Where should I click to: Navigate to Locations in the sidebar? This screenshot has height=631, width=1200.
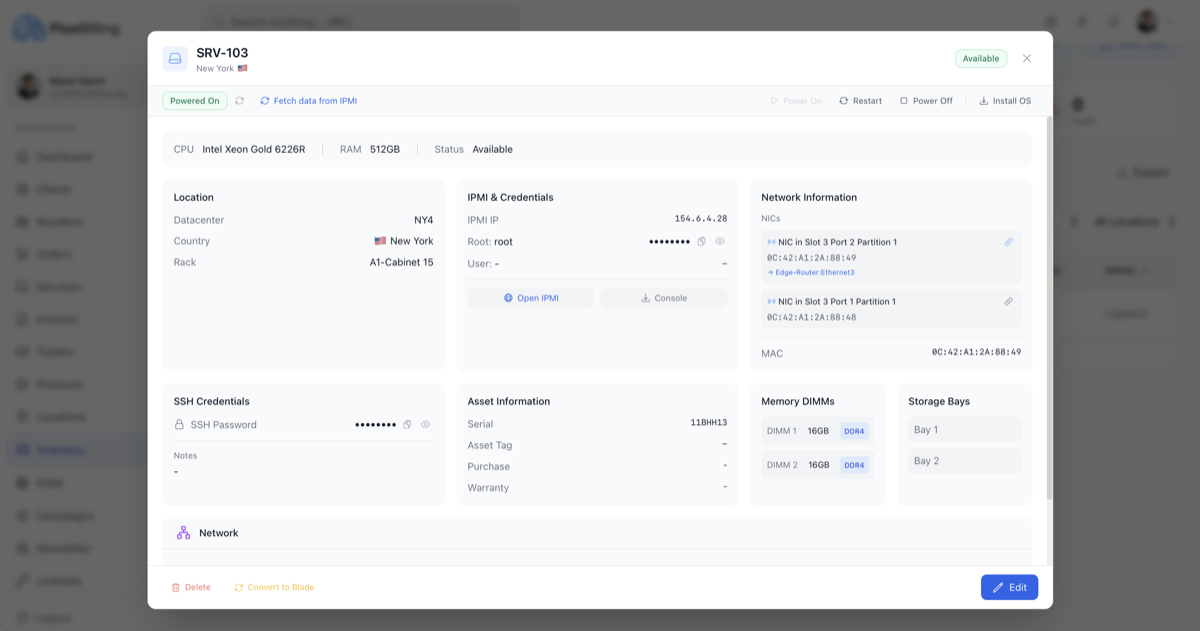pyautogui.click(x=56, y=416)
